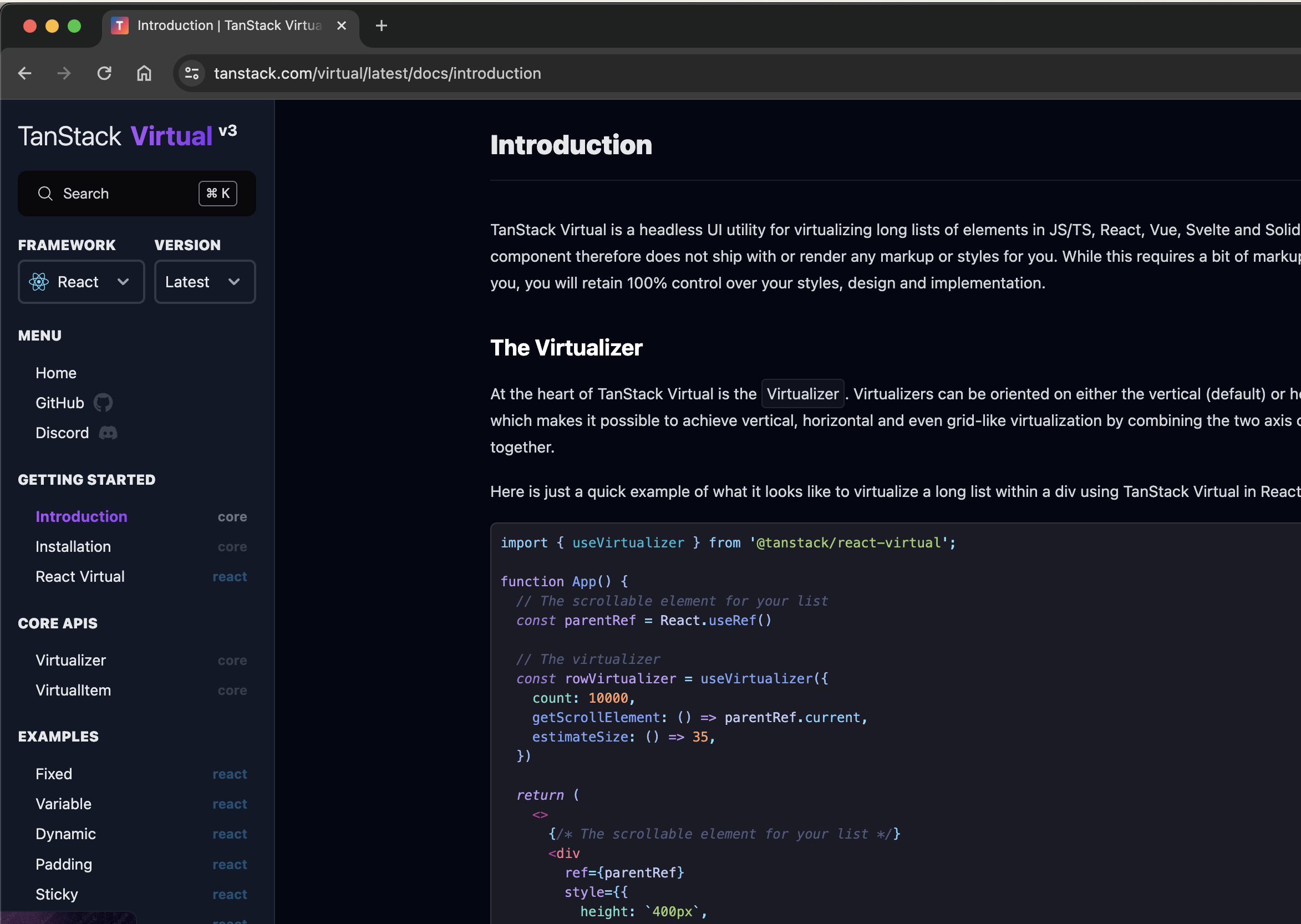Close the Introduction TanStack Virtual tab

pos(341,26)
